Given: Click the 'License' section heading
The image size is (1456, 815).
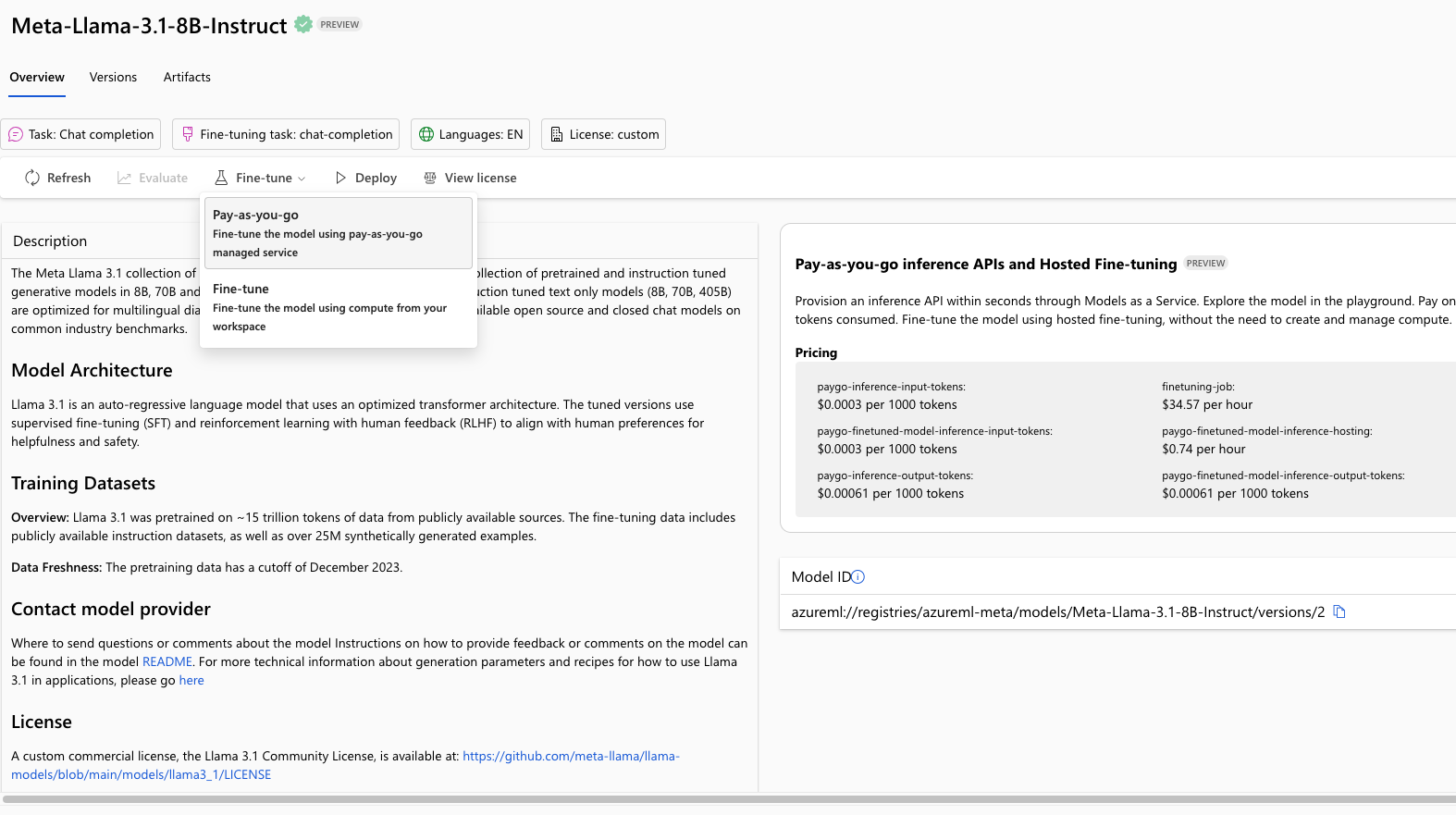Looking at the screenshot, I should (42, 722).
